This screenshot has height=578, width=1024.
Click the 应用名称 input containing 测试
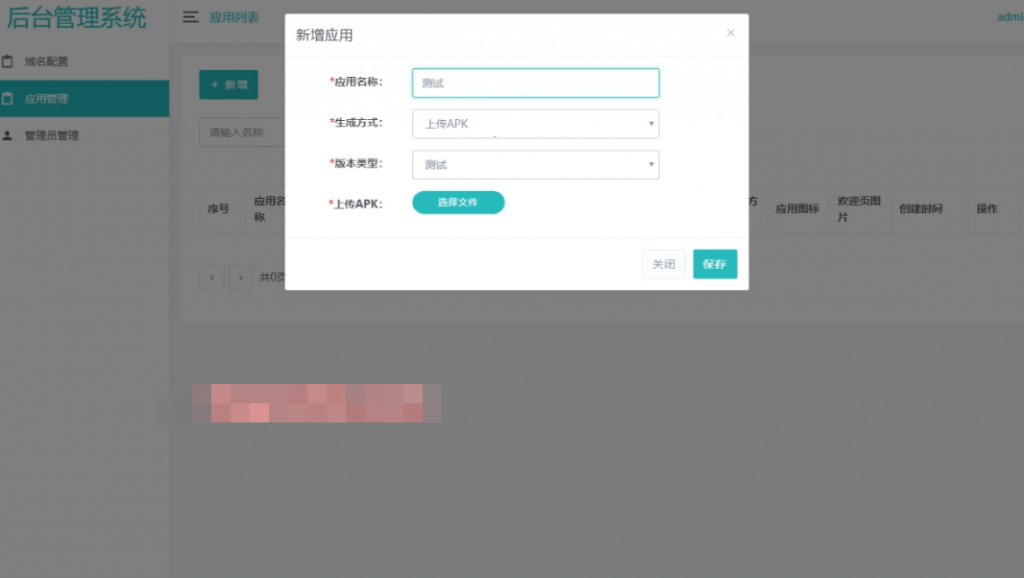point(535,83)
